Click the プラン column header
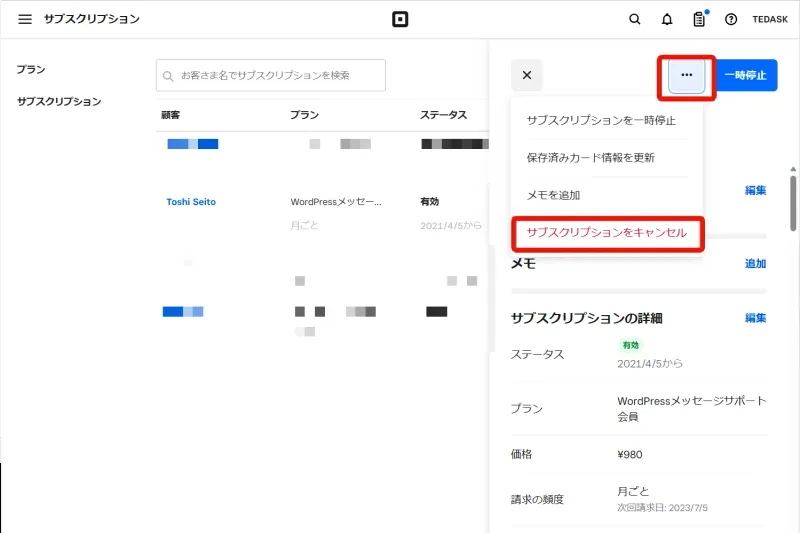 (x=305, y=115)
